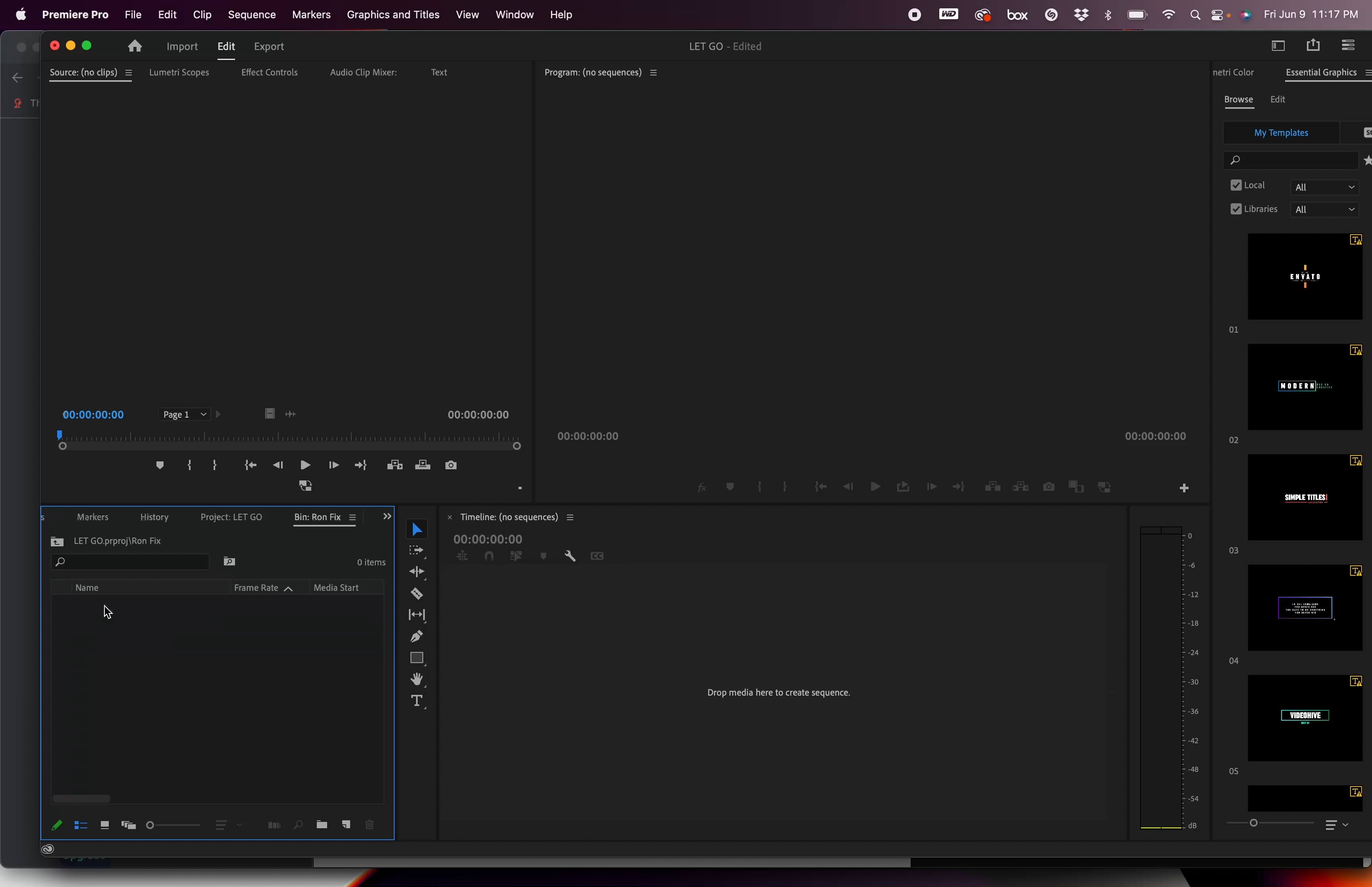Click My Templates button
This screenshot has width=1372, height=887.
[1281, 133]
